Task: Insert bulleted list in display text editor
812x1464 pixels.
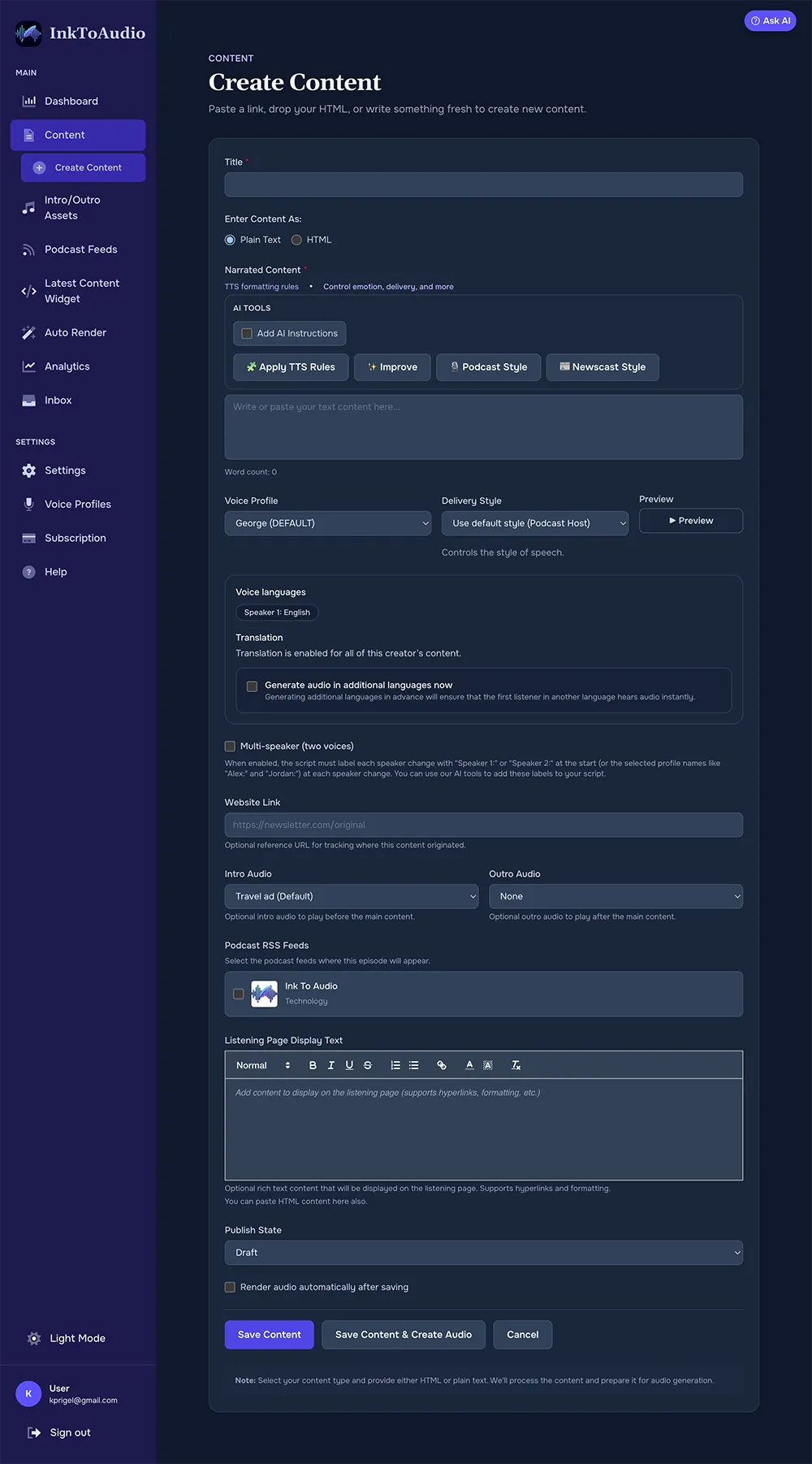Action: 414,1065
